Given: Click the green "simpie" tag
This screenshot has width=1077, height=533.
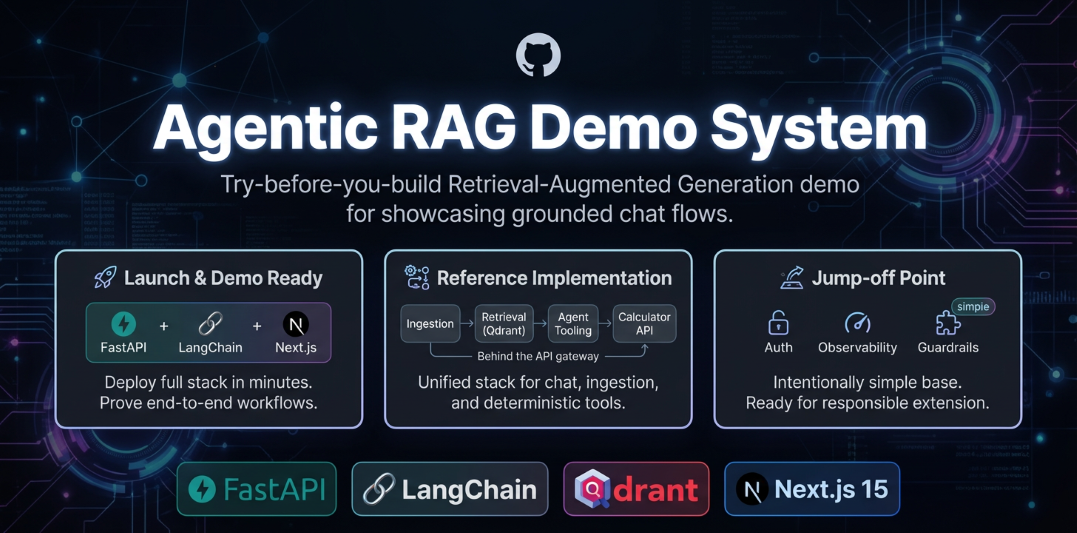Looking at the screenshot, I should (x=972, y=306).
